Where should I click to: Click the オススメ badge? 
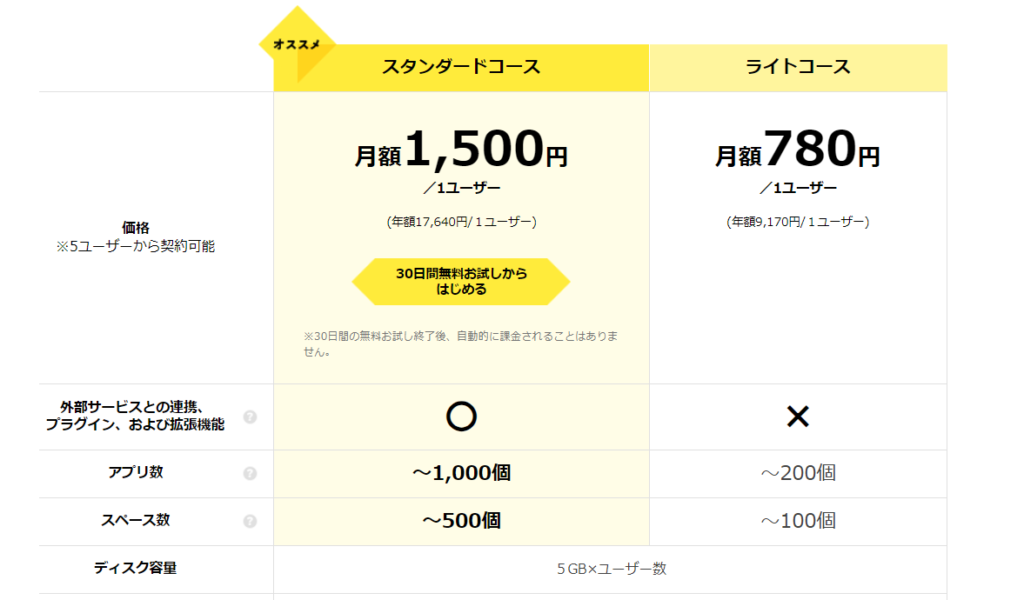click(x=296, y=45)
